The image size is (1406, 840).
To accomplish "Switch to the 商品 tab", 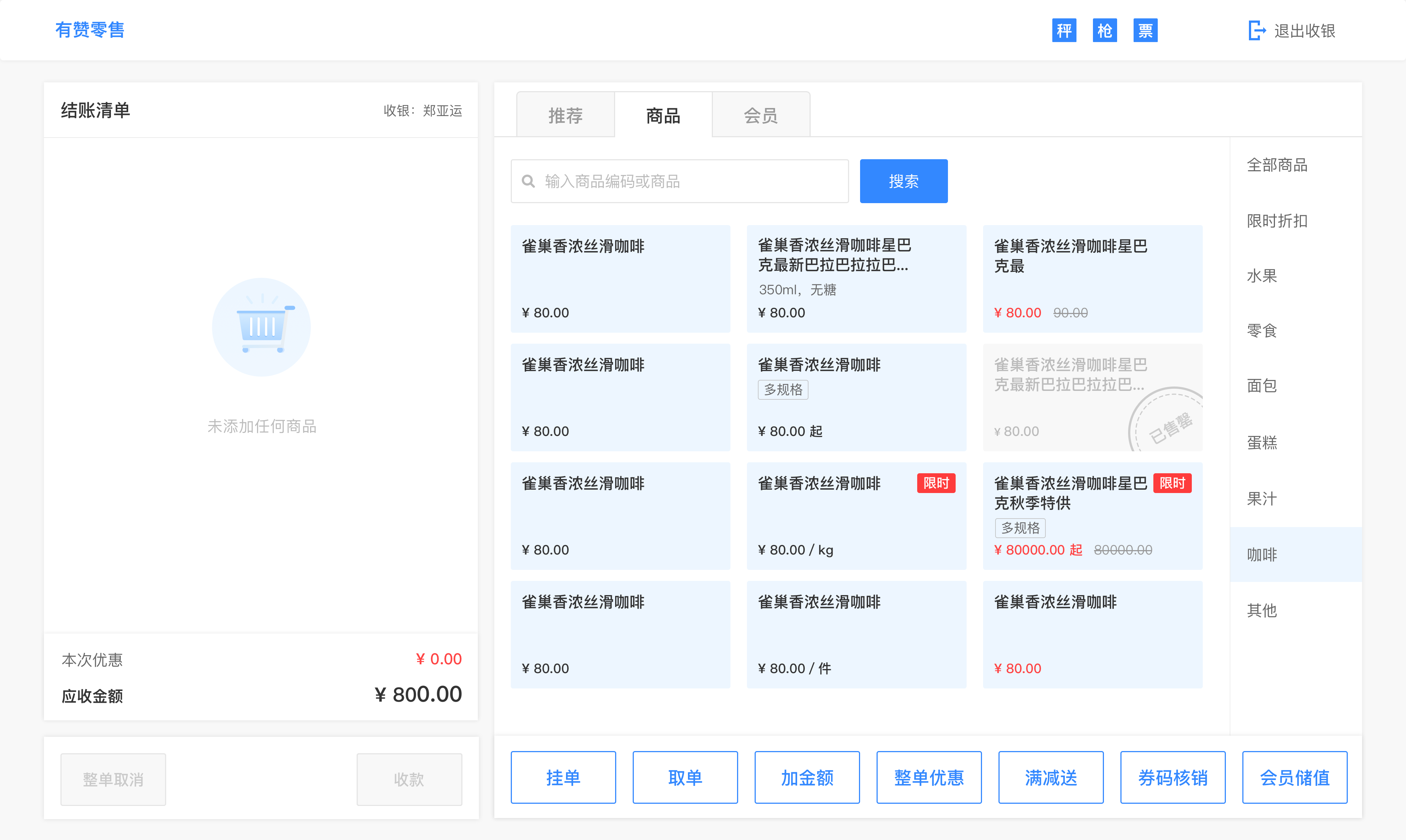I will tap(663, 115).
